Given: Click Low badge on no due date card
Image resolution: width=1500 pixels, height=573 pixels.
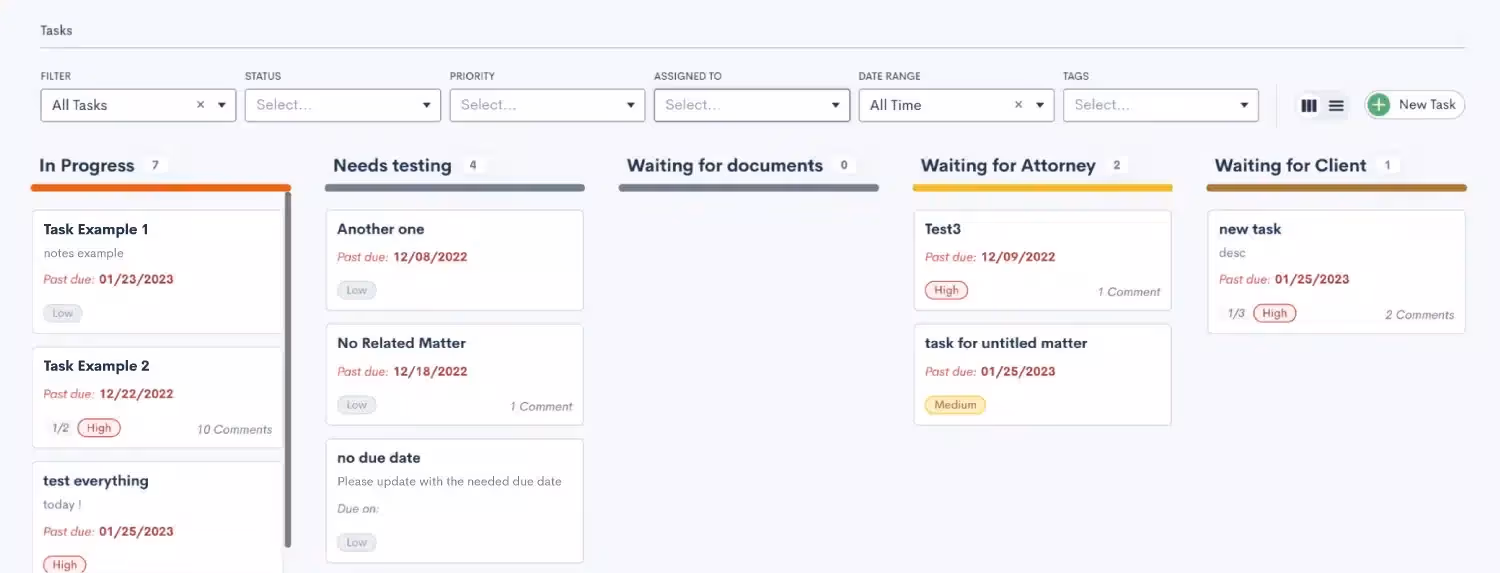Looking at the screenshot, I should pyautogui.click(x=357, y=543).
